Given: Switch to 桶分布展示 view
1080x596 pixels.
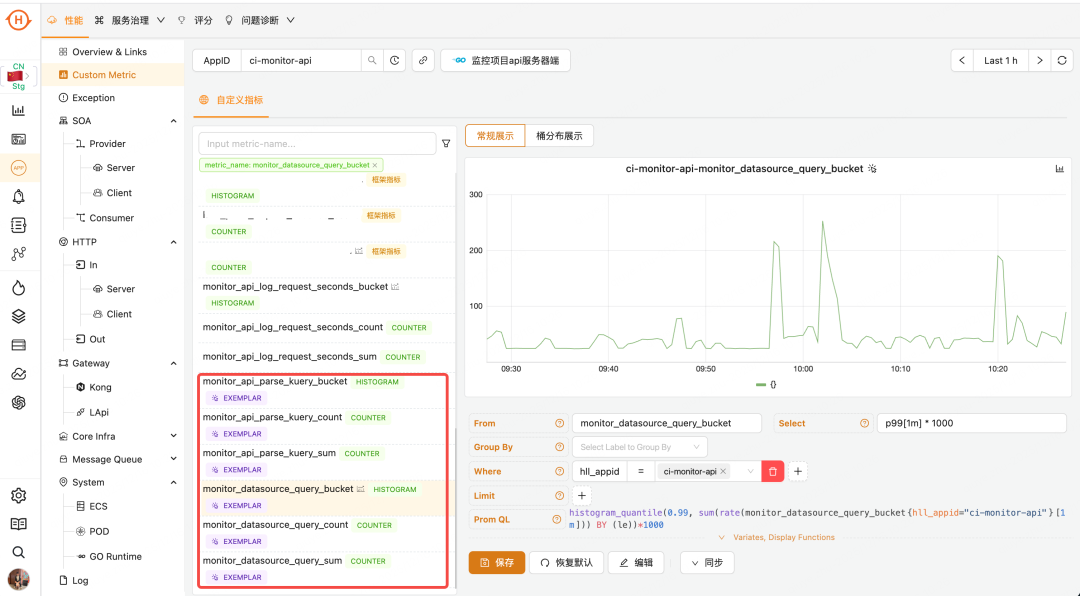Looking at the screenshot, I should tap(559, 136).
